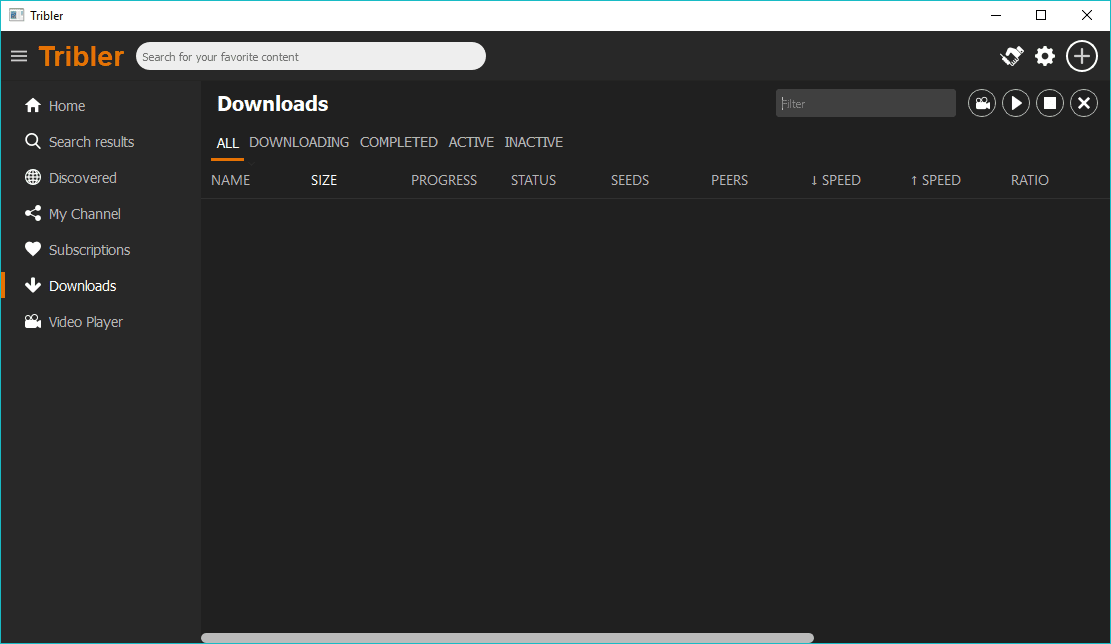1111x644 pixels.
Task: Open the Video Player page
Action: pyautogui.click(x=85, y=322)
